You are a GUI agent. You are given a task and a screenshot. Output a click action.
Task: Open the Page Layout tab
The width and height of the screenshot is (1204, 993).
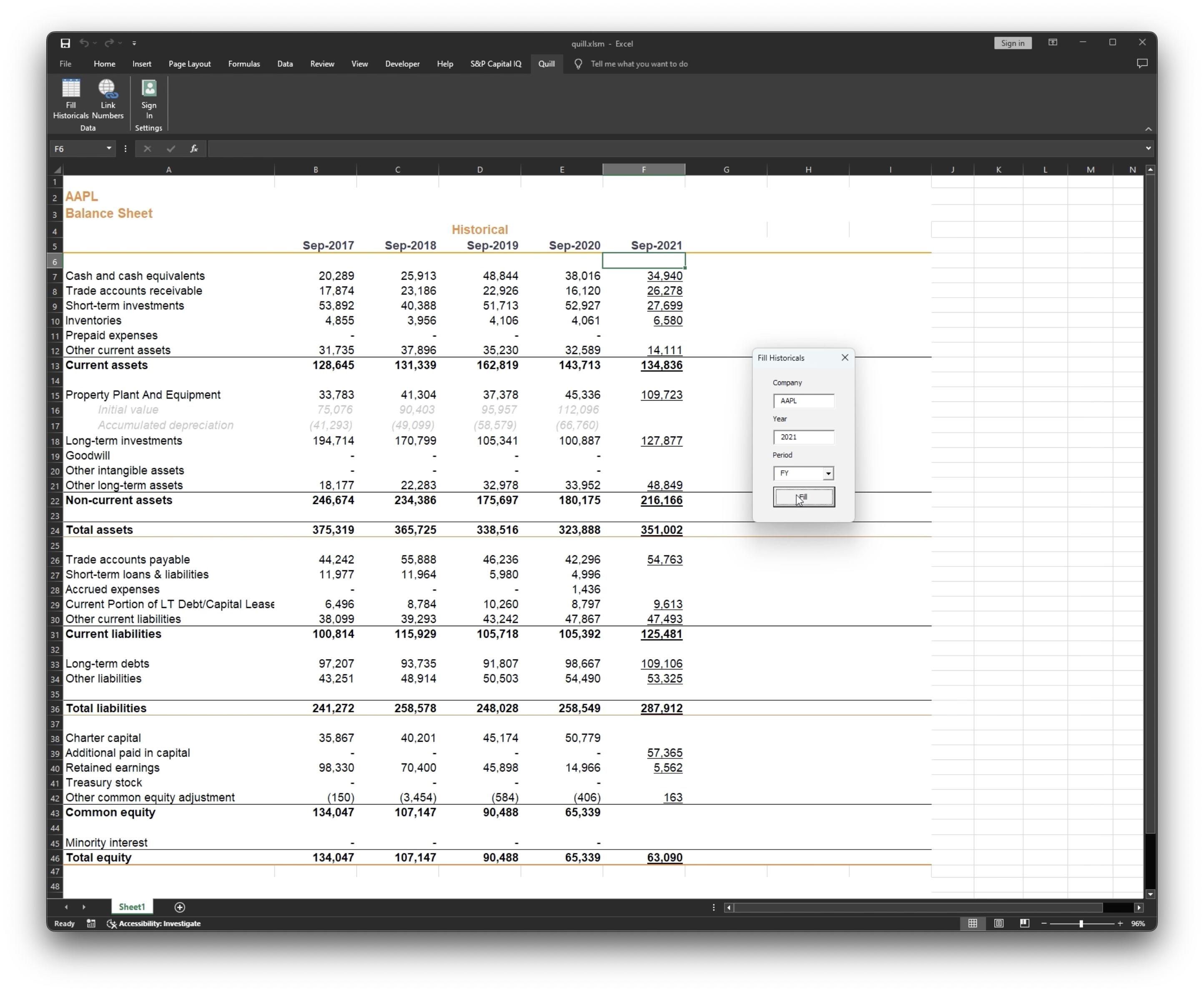click(189, 64)
